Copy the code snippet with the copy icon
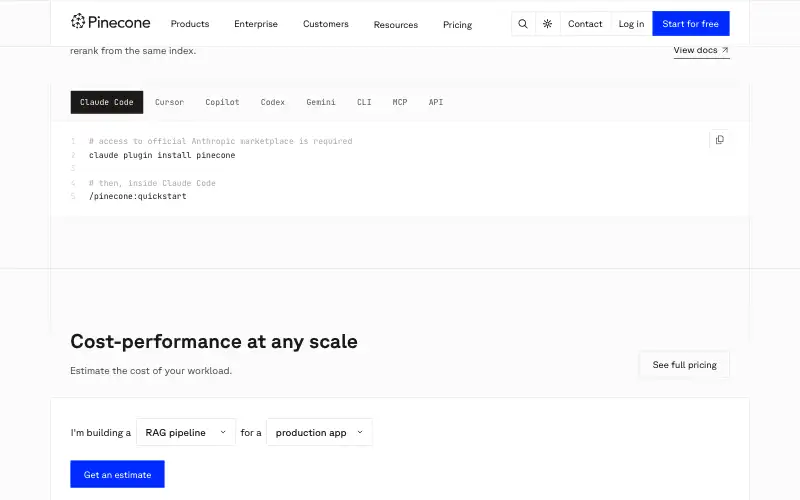800x500 pixels. pos(719,139)
